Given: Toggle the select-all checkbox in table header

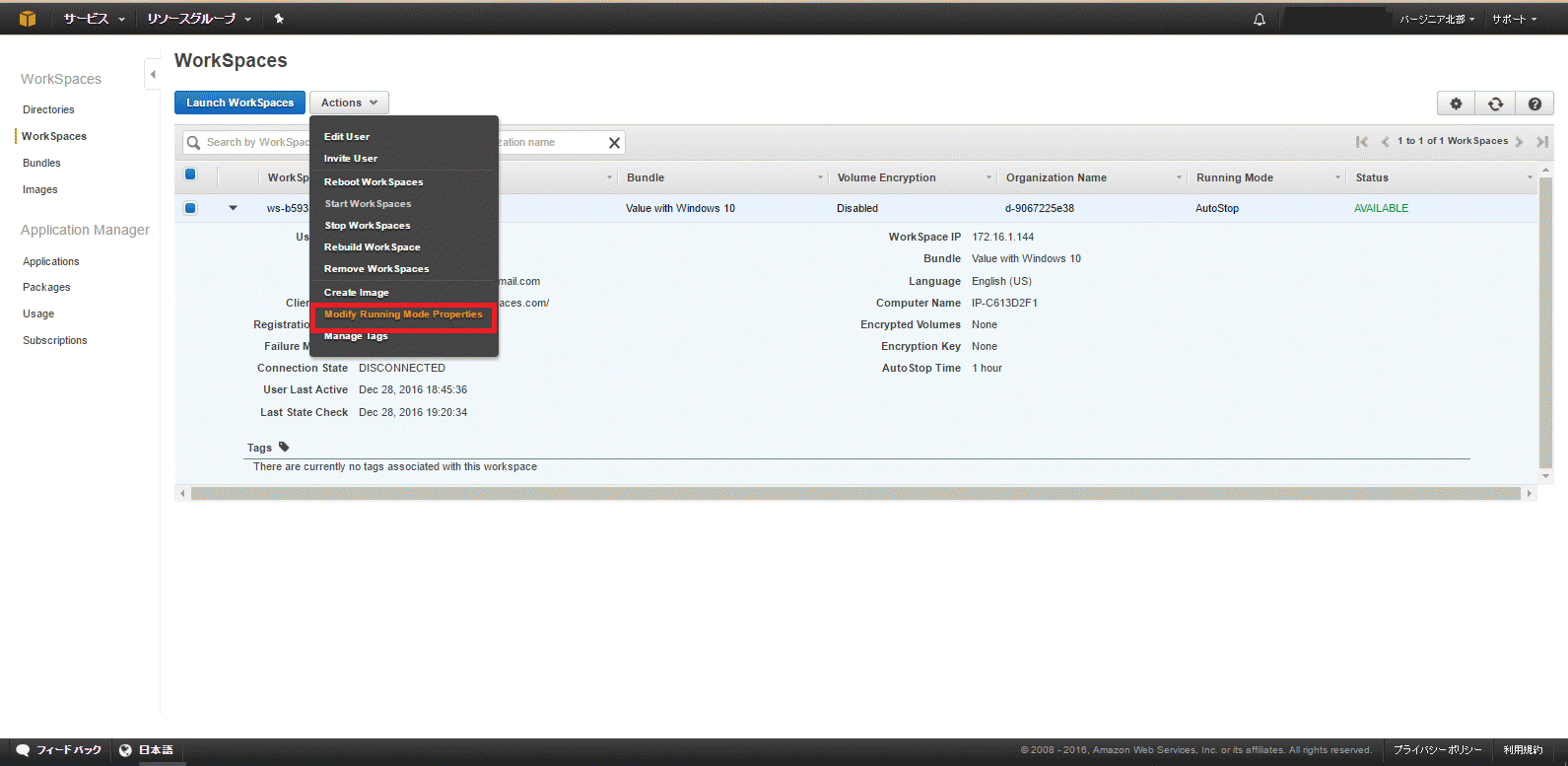Looking at the screenshot, I should click(190, 174).
